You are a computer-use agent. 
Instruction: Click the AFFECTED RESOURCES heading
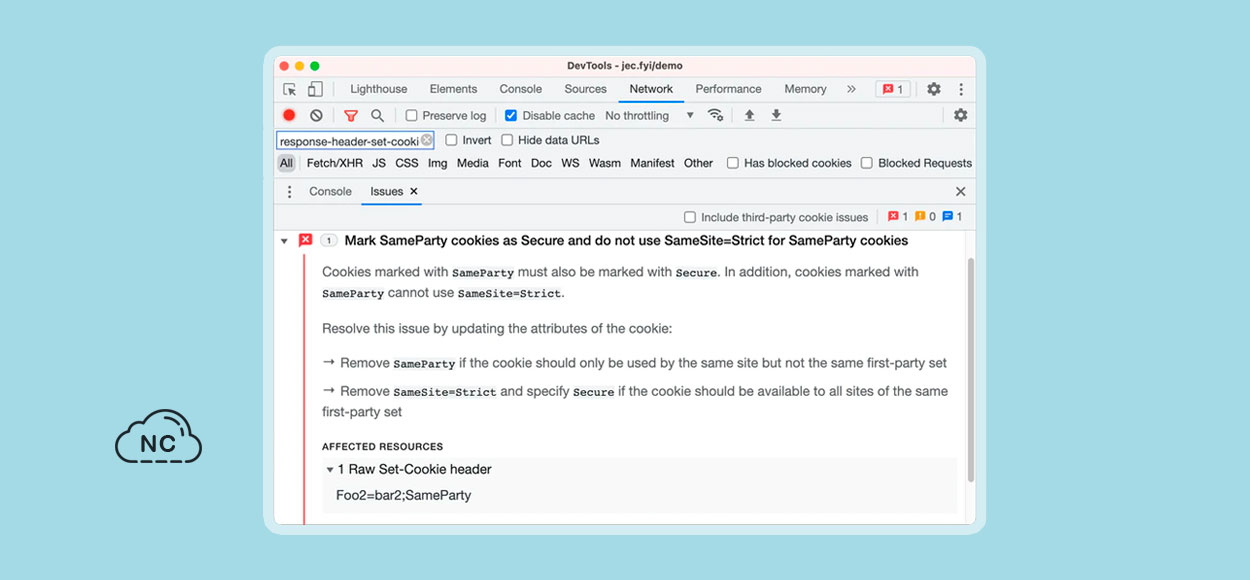coord(382,447)
